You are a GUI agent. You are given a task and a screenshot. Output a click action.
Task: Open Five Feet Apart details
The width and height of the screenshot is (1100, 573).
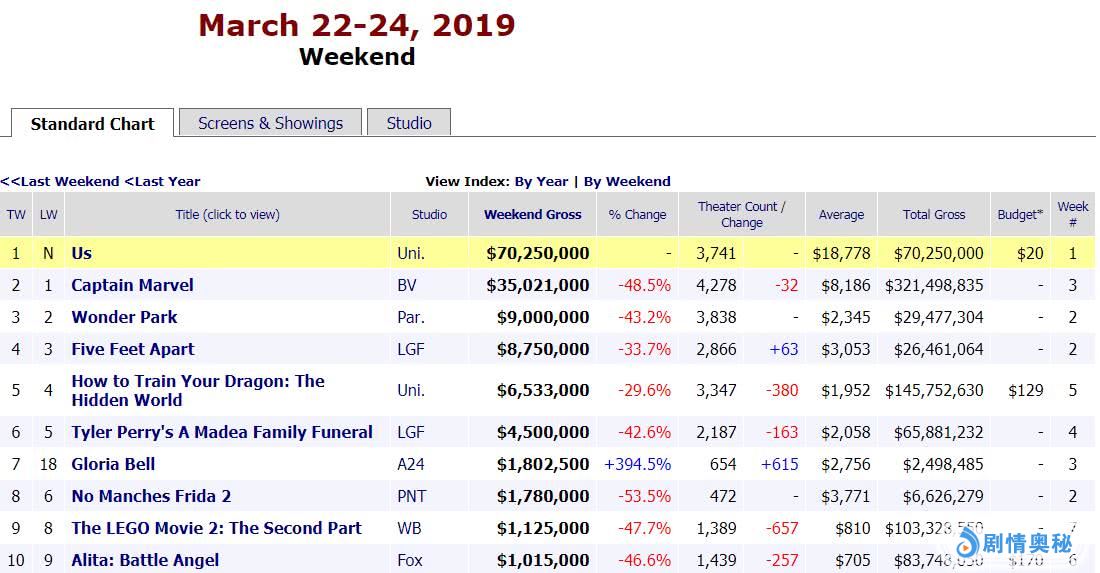coord(133,349)
